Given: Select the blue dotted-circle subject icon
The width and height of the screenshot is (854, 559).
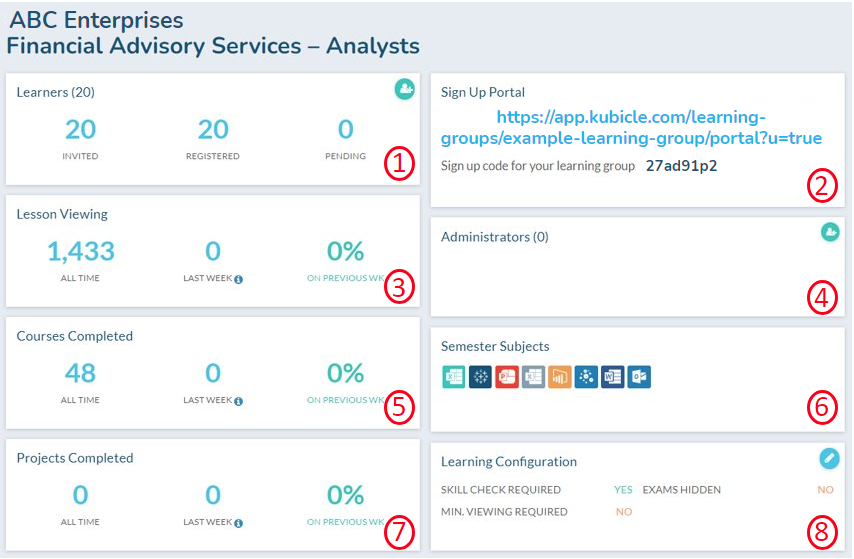Looking at the screenshot, I should coord(586,377).
